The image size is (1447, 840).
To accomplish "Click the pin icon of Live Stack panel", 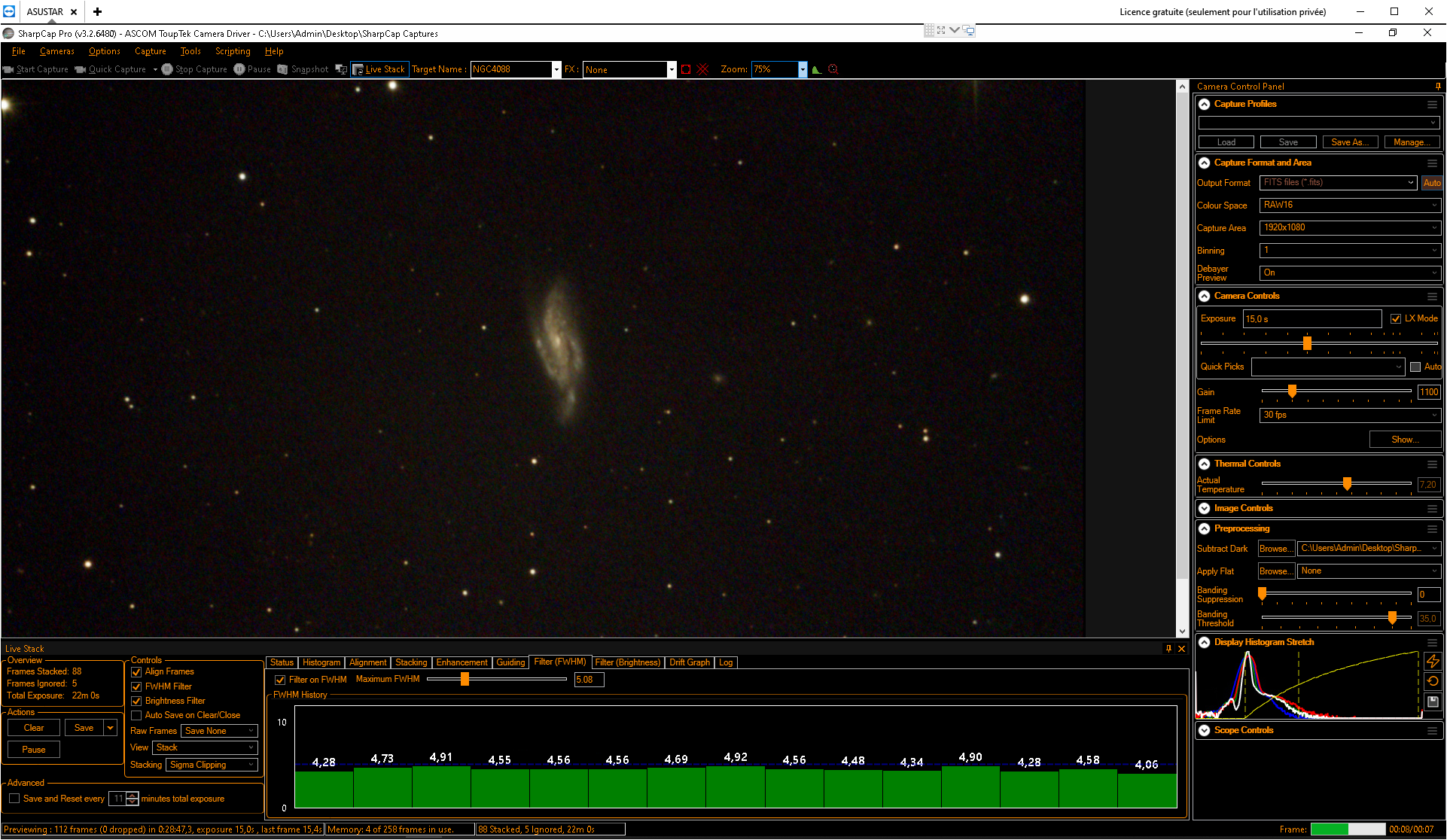I will 1168,648.
